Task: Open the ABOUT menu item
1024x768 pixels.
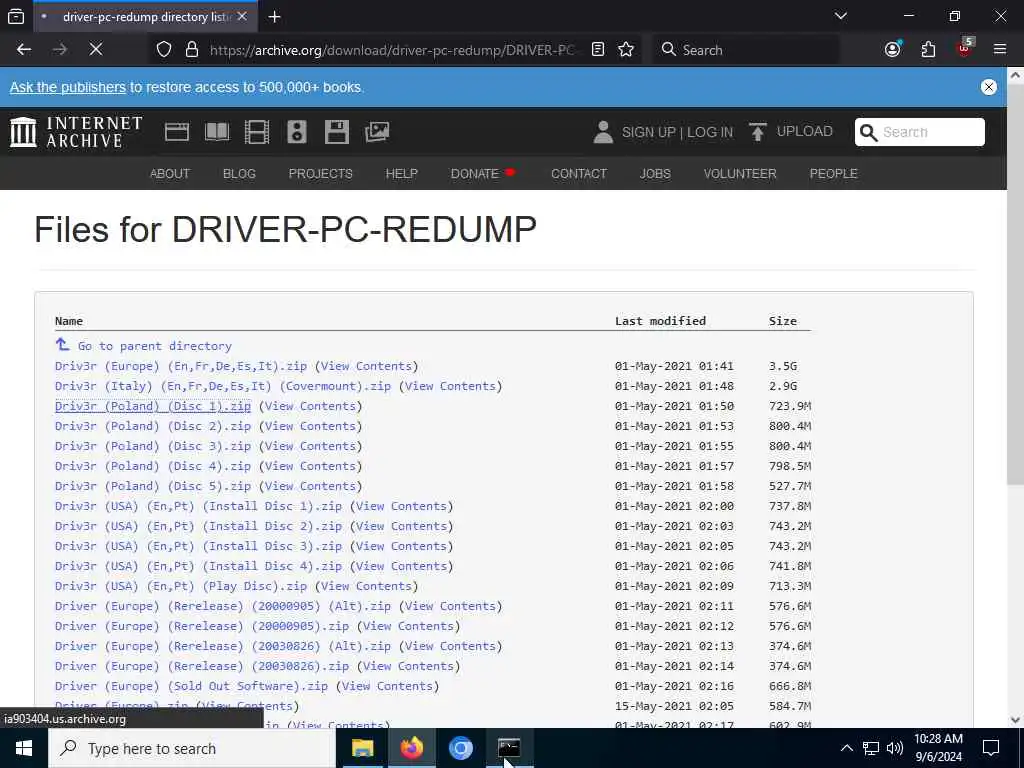Action: (170, 174)
